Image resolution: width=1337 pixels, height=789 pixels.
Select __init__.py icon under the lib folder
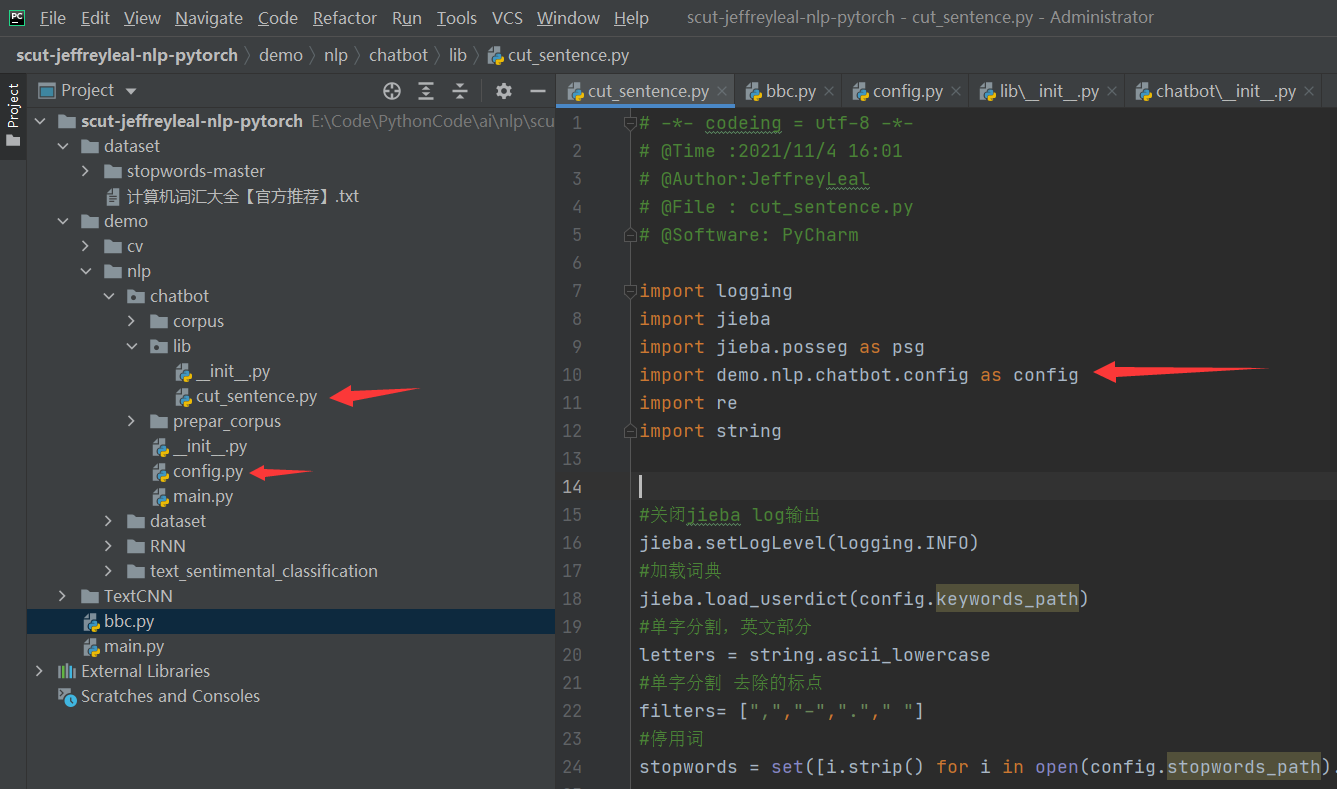click(x=183, y=372)
